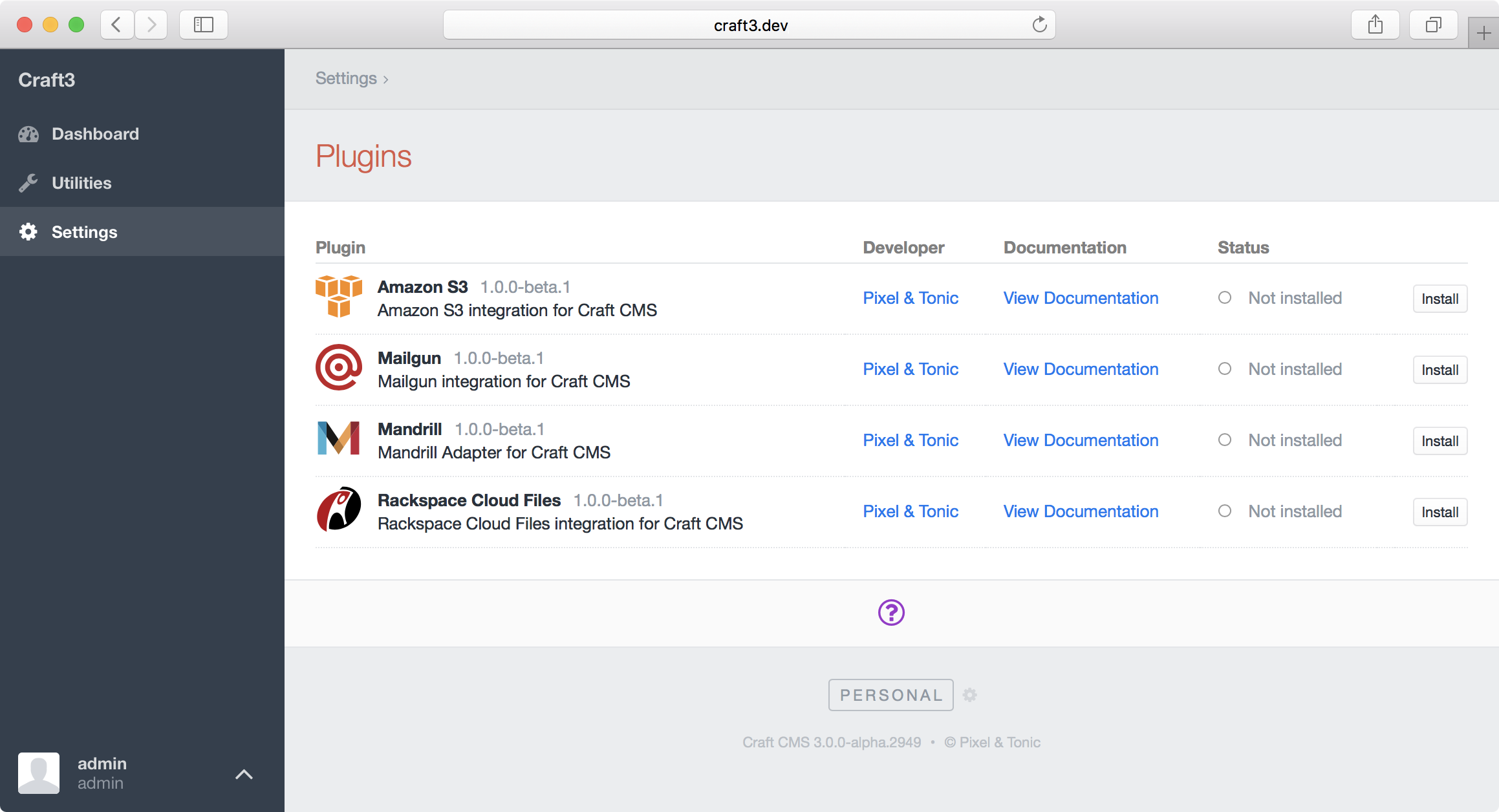This screenshot has width=1499, height=812.
Task: Click the Amazon S3 plugin logo
Action: [339, 296]
